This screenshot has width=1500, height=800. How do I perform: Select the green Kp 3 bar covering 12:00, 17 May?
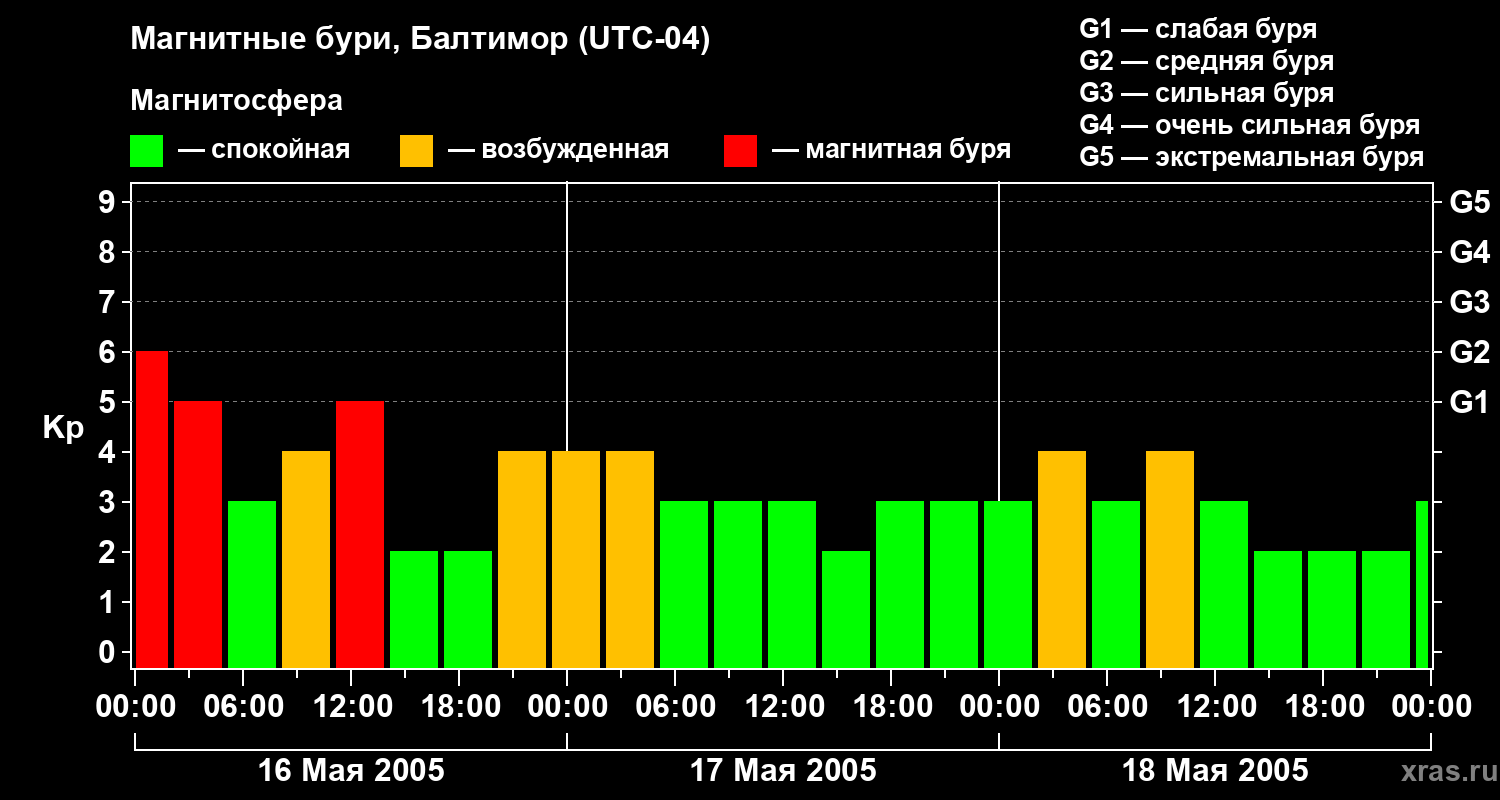pyautogui.click(x=792, y=584)
